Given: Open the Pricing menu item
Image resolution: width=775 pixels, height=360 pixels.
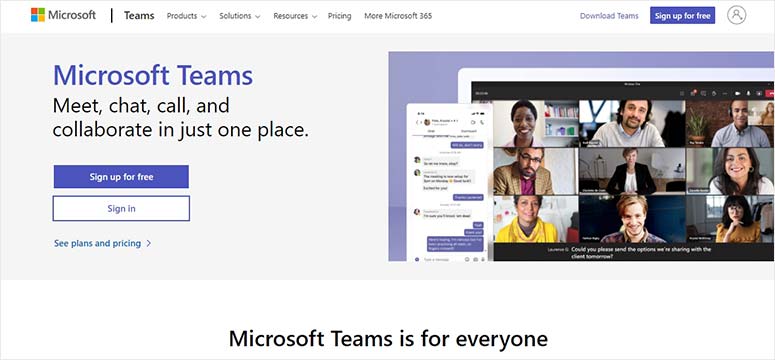Looking at the screenshot, I should 340,16.
